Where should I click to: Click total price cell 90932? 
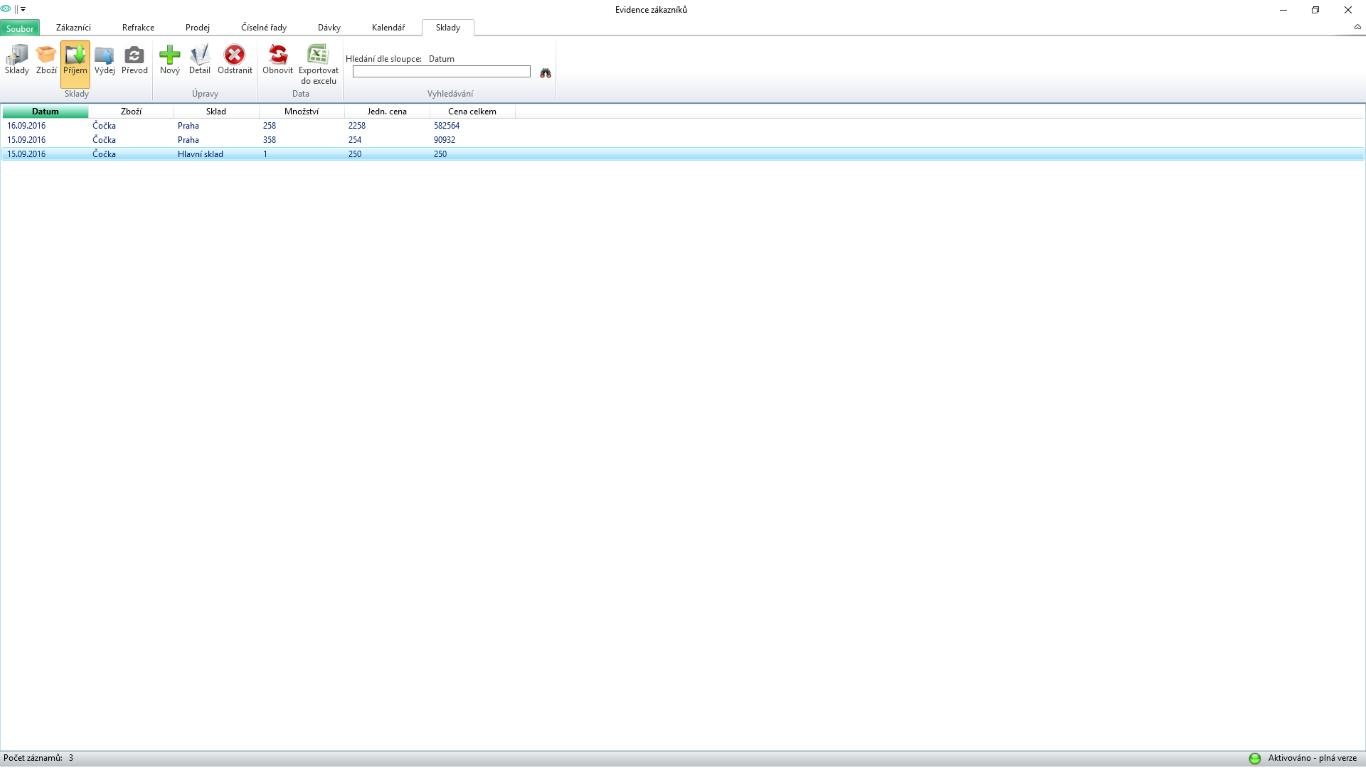(444, 140)
